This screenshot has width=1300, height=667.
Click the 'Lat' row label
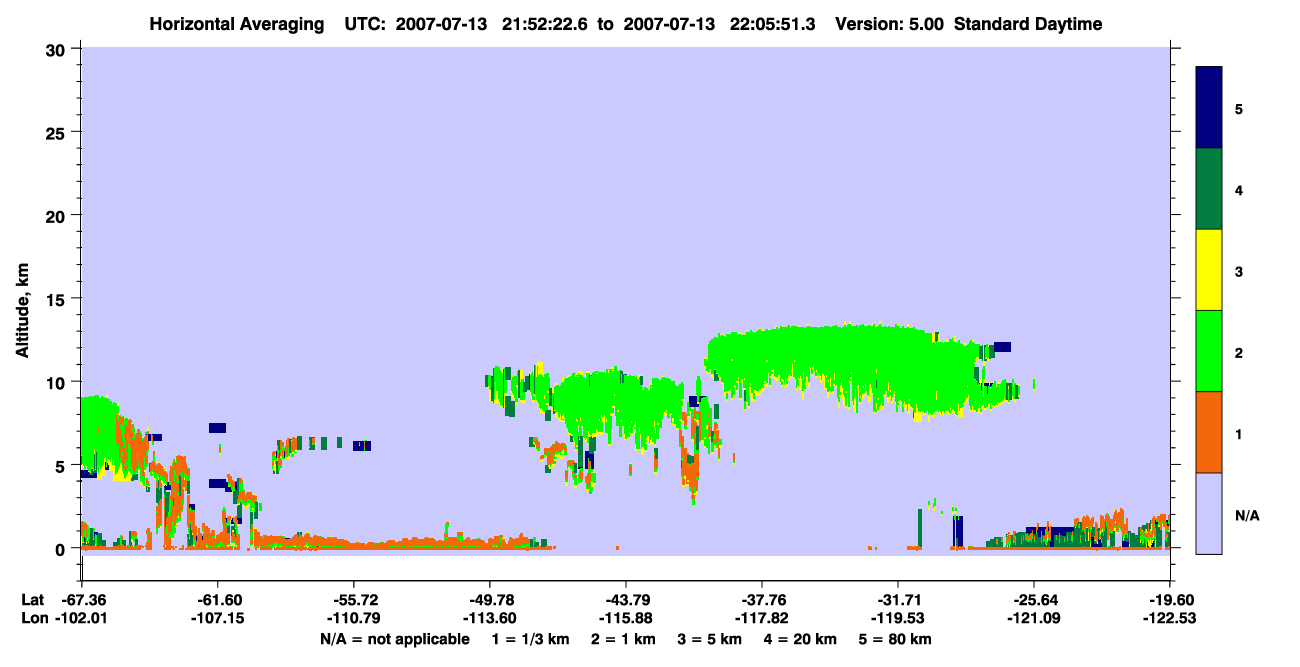click(x=31, y=600)
